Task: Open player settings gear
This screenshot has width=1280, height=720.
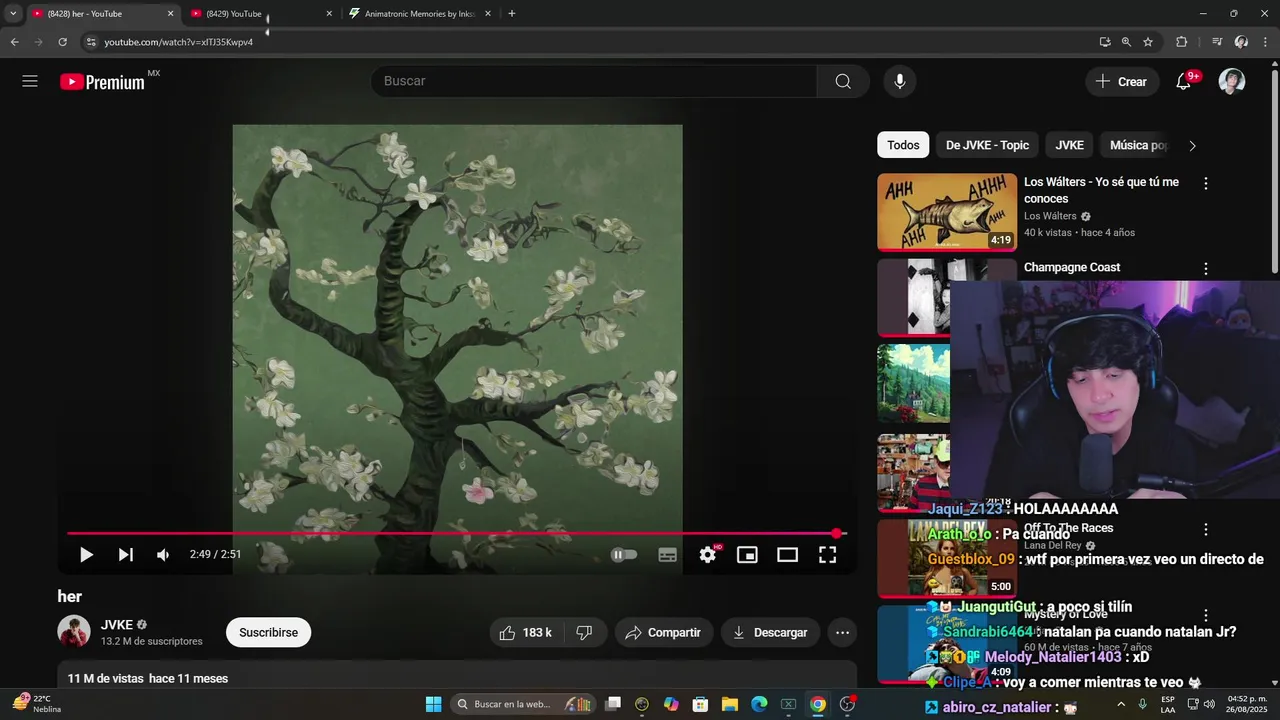Action: click(708, 555)
